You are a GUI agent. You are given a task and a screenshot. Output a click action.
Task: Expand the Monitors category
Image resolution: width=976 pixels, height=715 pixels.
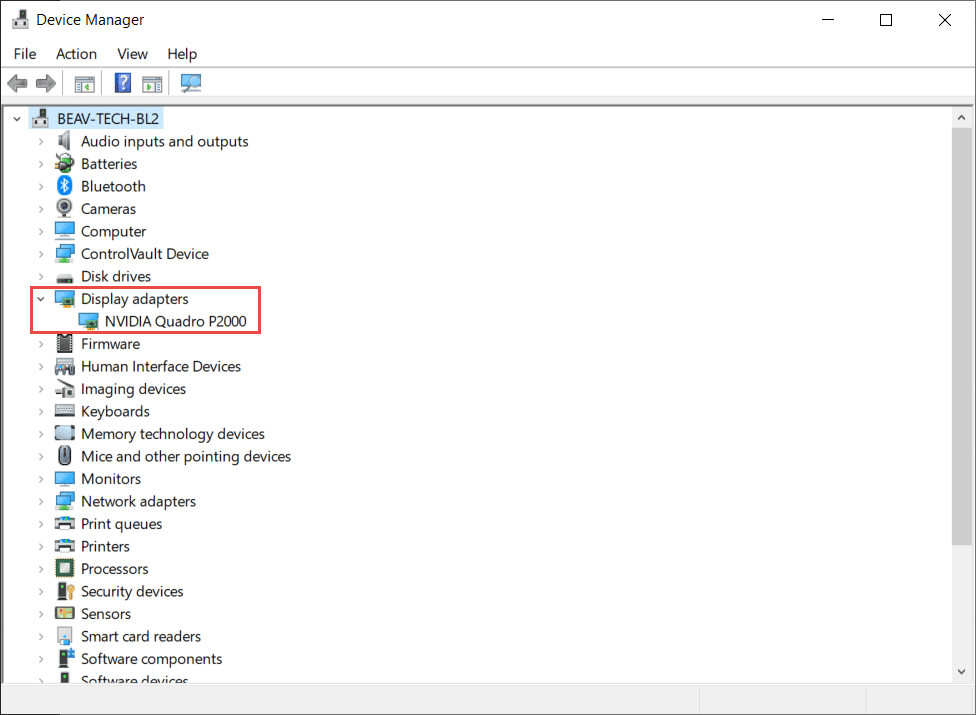pyautogui.click(x=41, y=479)
